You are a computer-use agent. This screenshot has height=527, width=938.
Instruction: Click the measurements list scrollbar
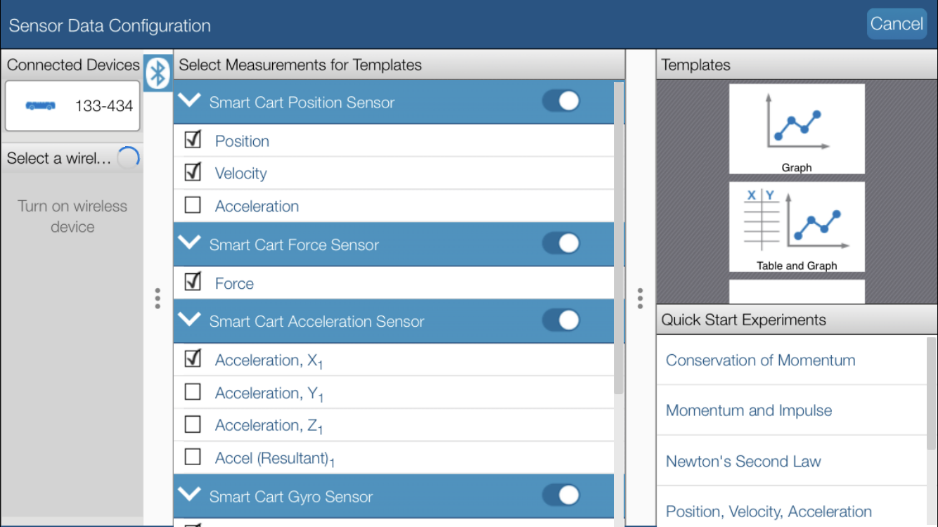coord(619,238)
